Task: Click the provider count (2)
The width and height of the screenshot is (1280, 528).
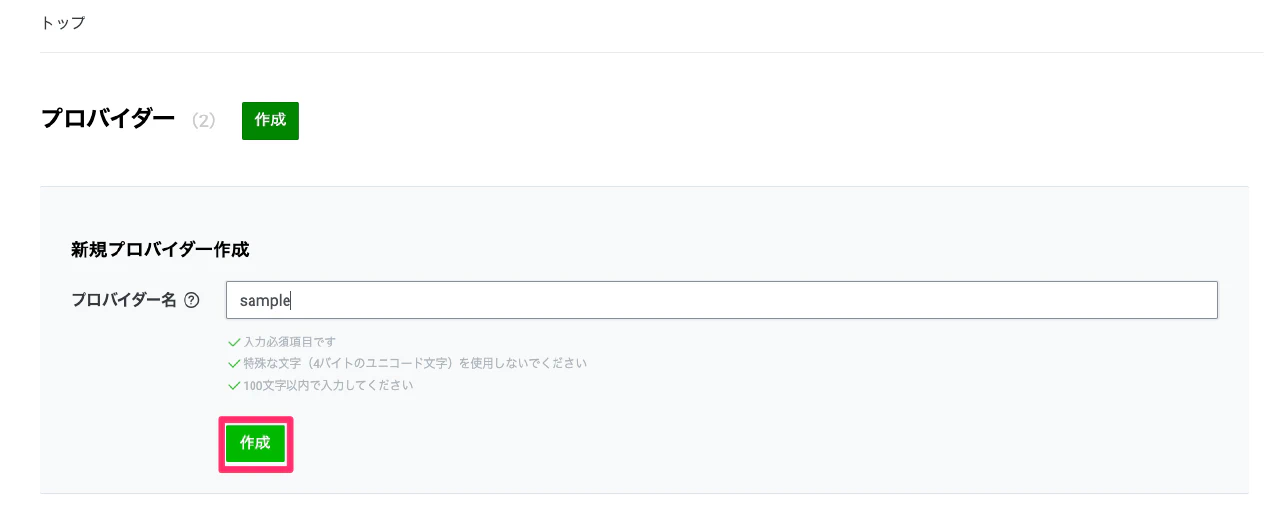Action: (204, 121)
